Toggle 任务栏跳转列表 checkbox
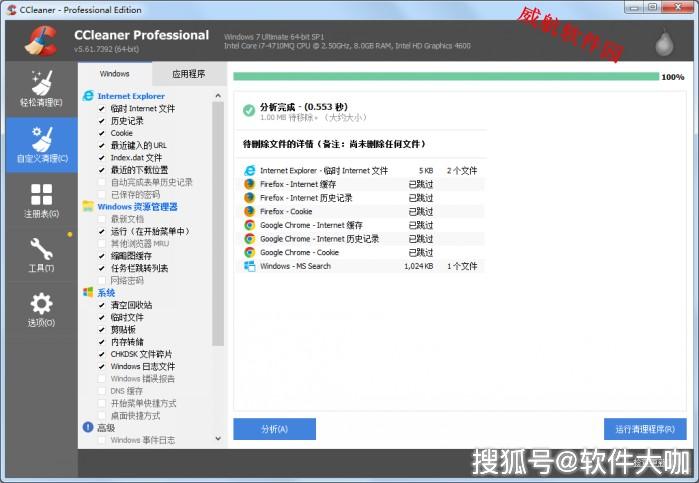Screen dimensions: 699x483 [102, 268]
